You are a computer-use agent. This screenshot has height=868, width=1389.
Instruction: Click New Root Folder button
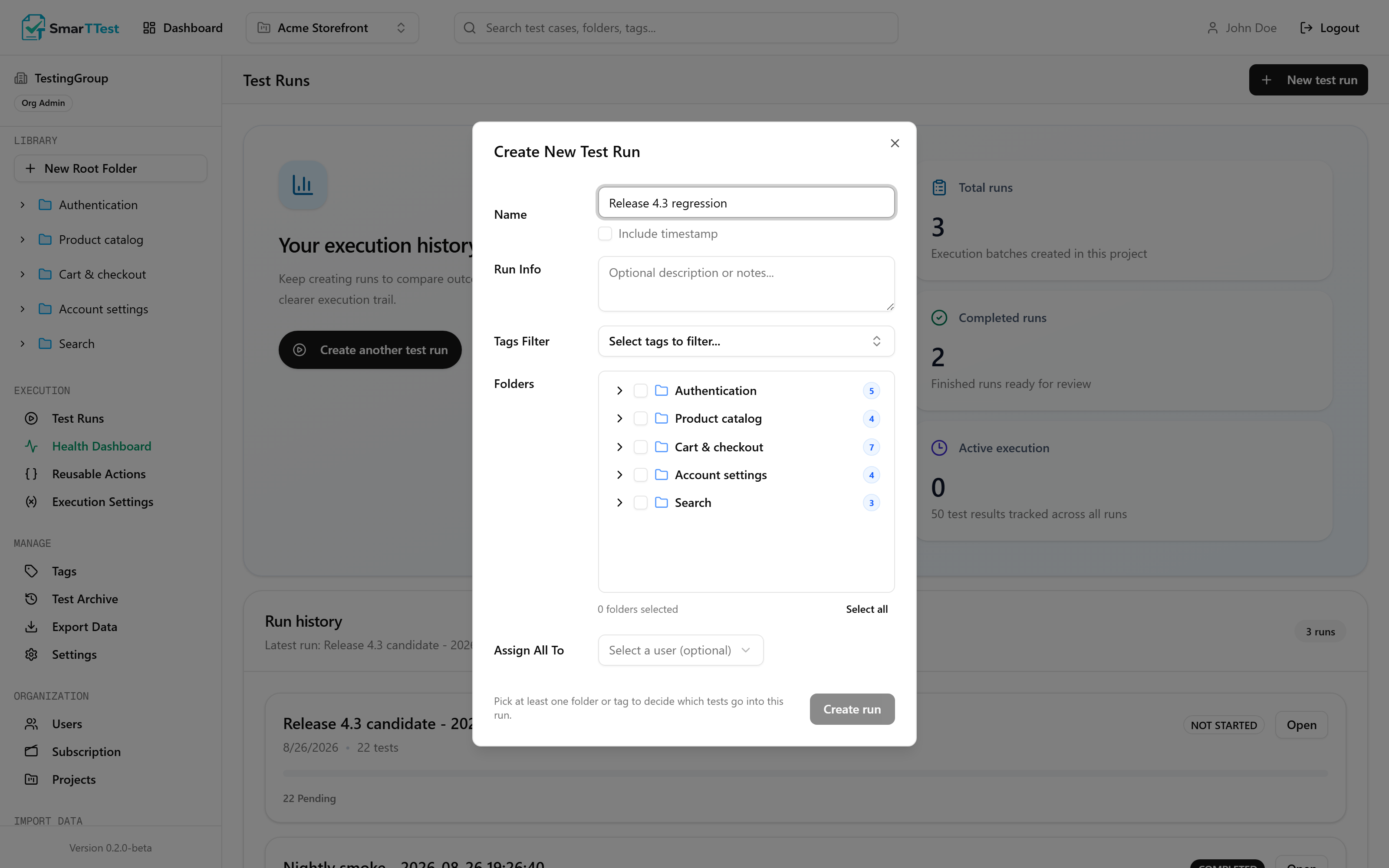coord(110,168)
